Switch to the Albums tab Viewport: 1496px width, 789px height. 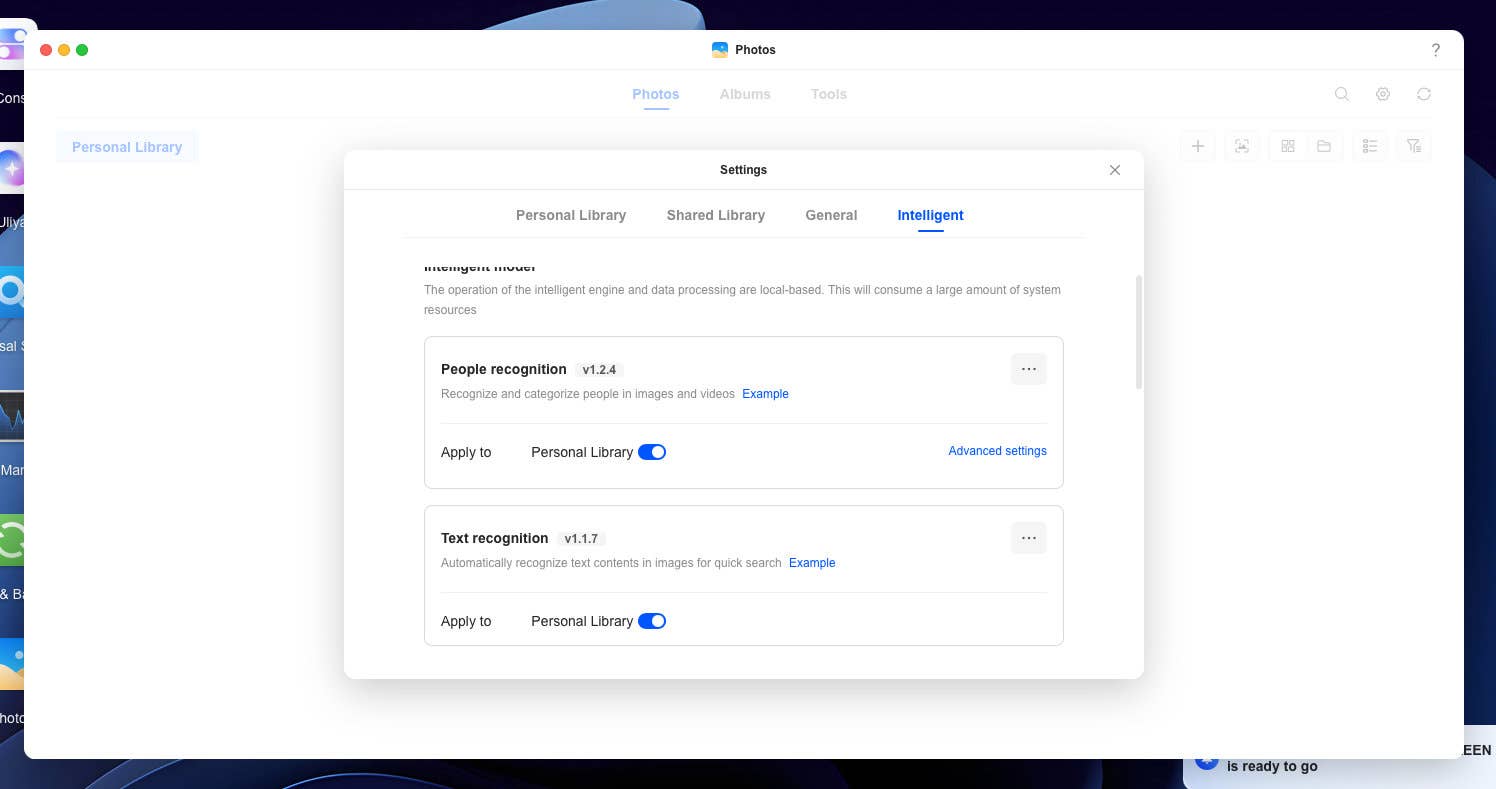point(745,94)
